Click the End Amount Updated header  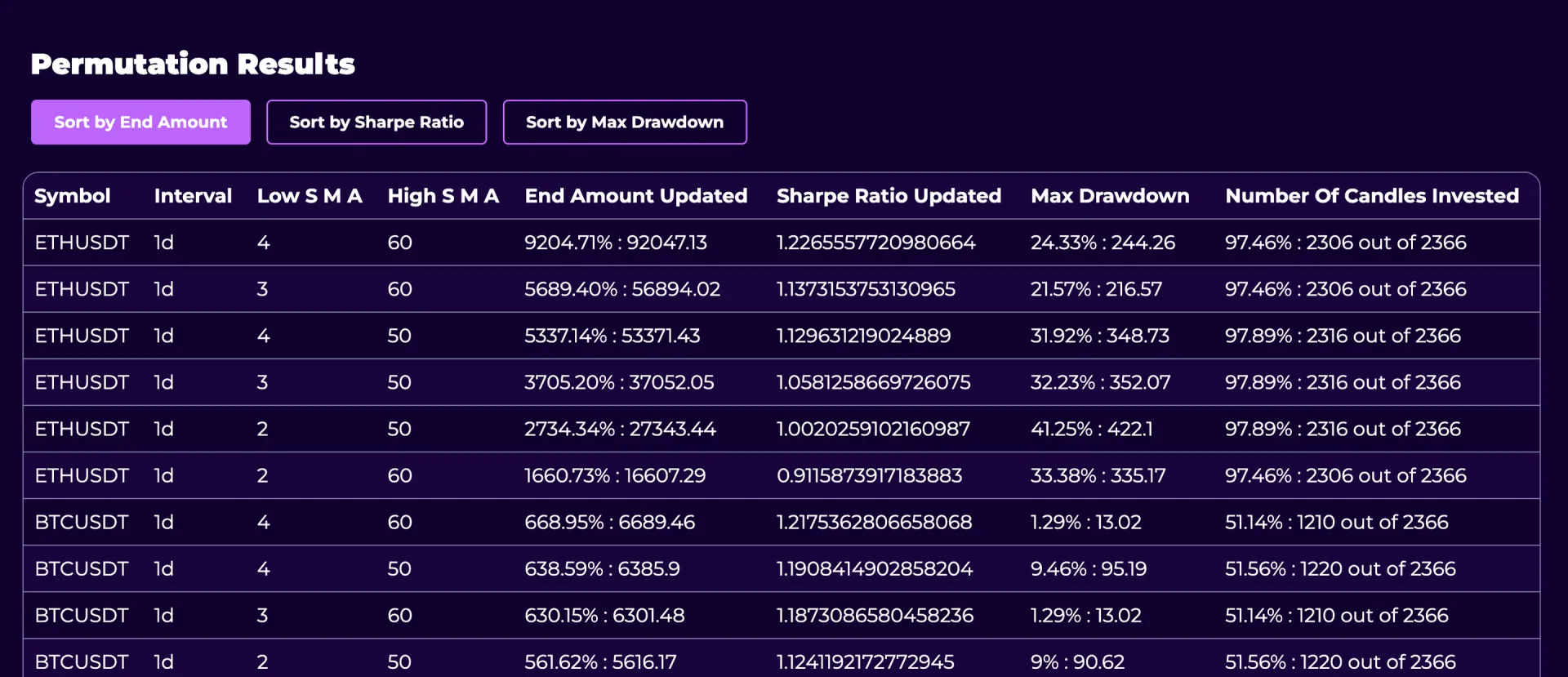pyautogui.click(x=636, y=196)
